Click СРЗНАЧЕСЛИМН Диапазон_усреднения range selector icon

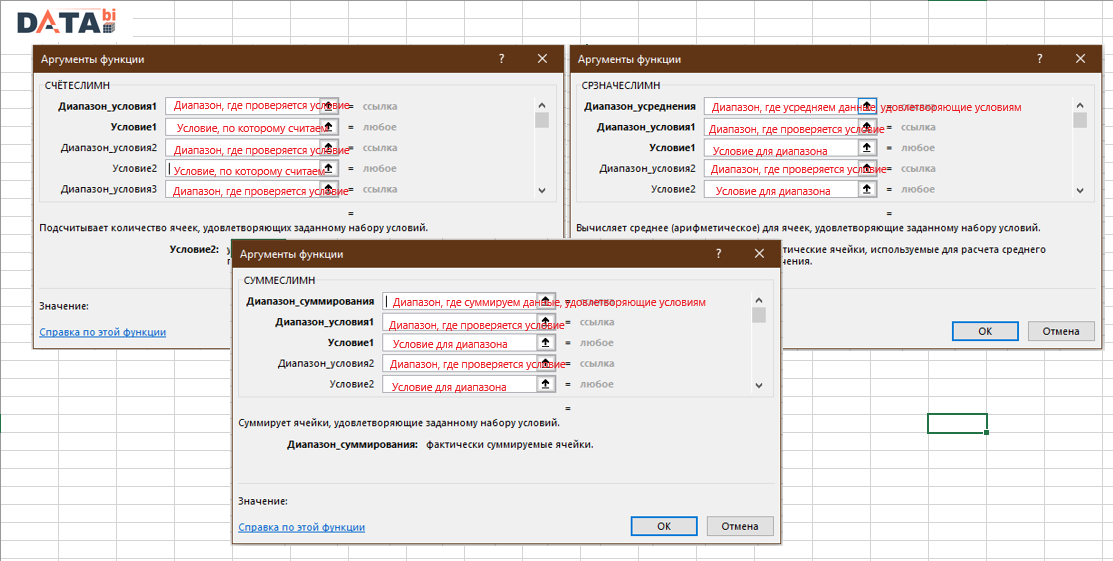point(867,107)
